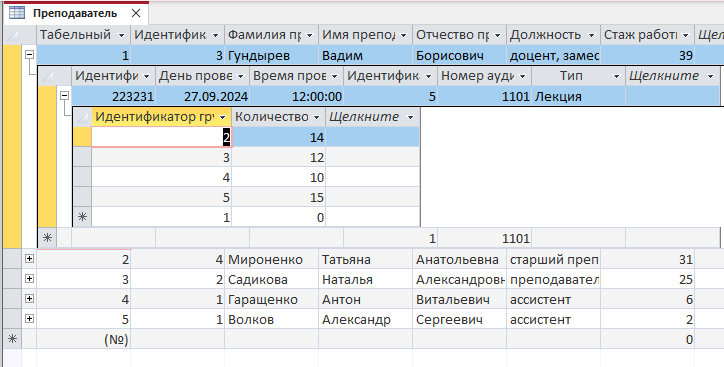Click the cell with count 15
Image resolution: width=724 pixels, height=367 pixels.
[279, 197]
